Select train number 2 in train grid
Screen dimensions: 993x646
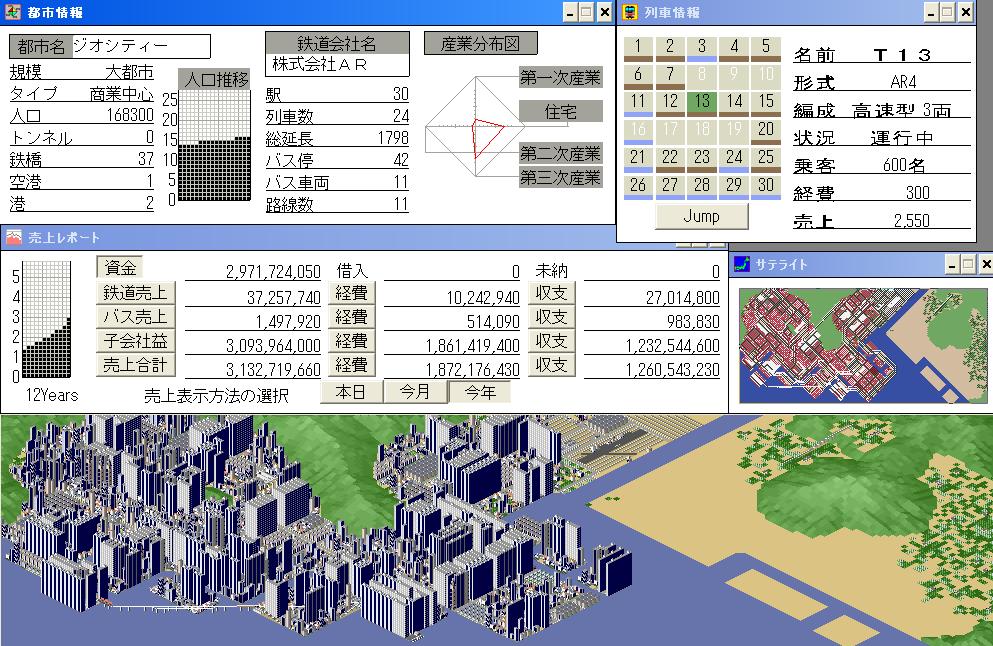(670, 49)
